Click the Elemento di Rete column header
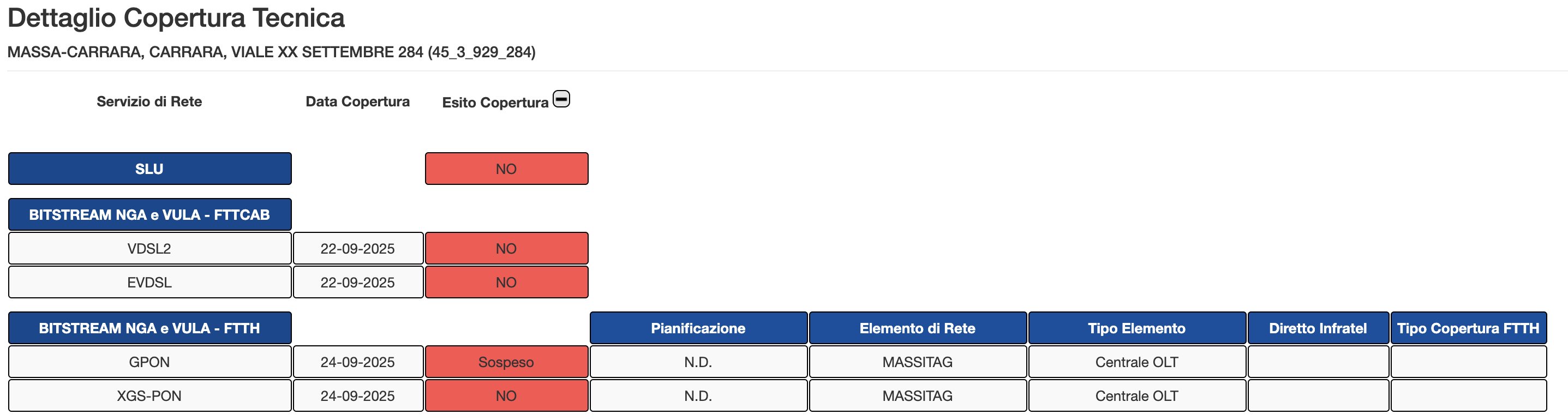The width and height of the screenshot is (1568, 420). [917, 328]
